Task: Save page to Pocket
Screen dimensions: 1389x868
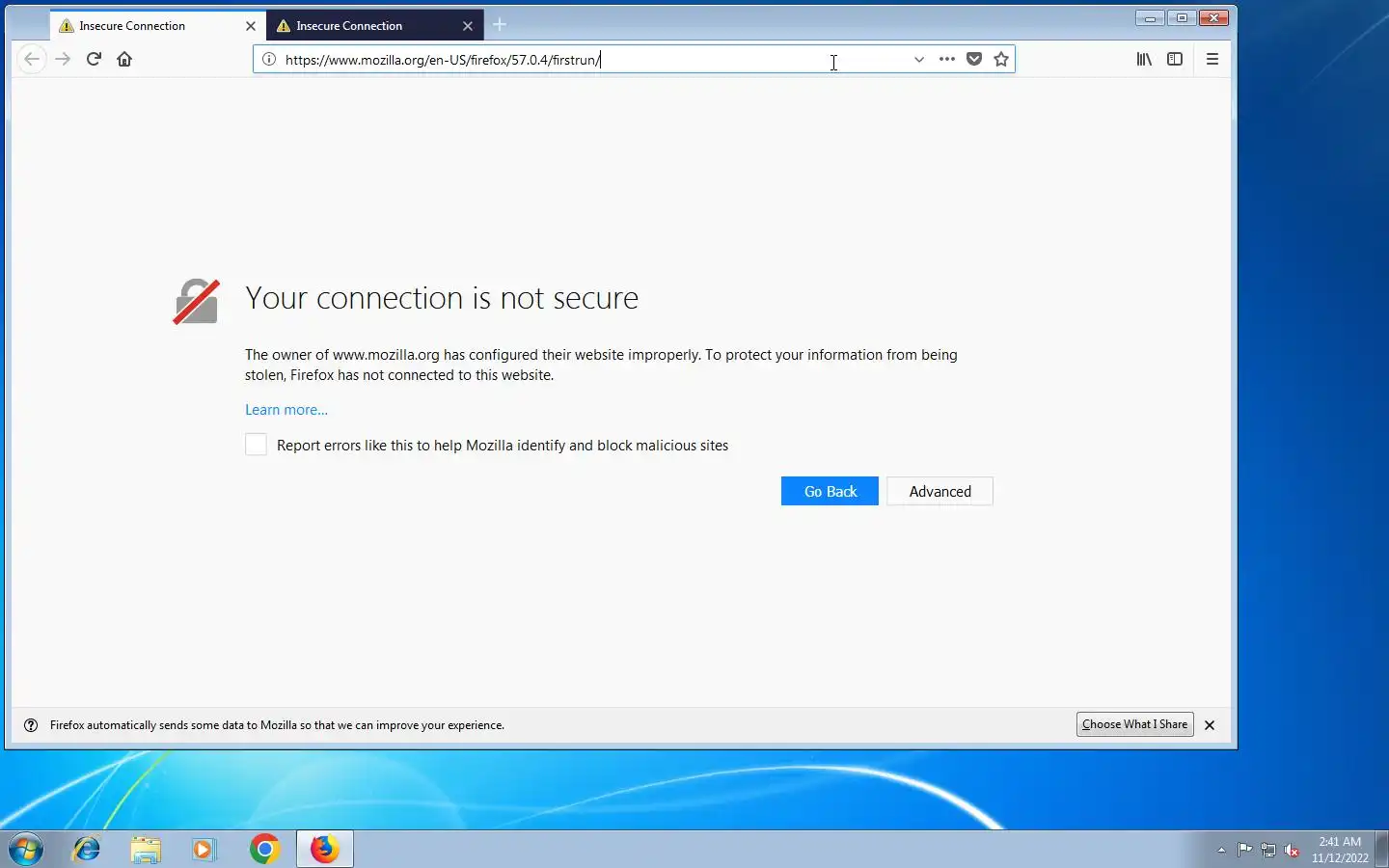Action: (974, 59)
